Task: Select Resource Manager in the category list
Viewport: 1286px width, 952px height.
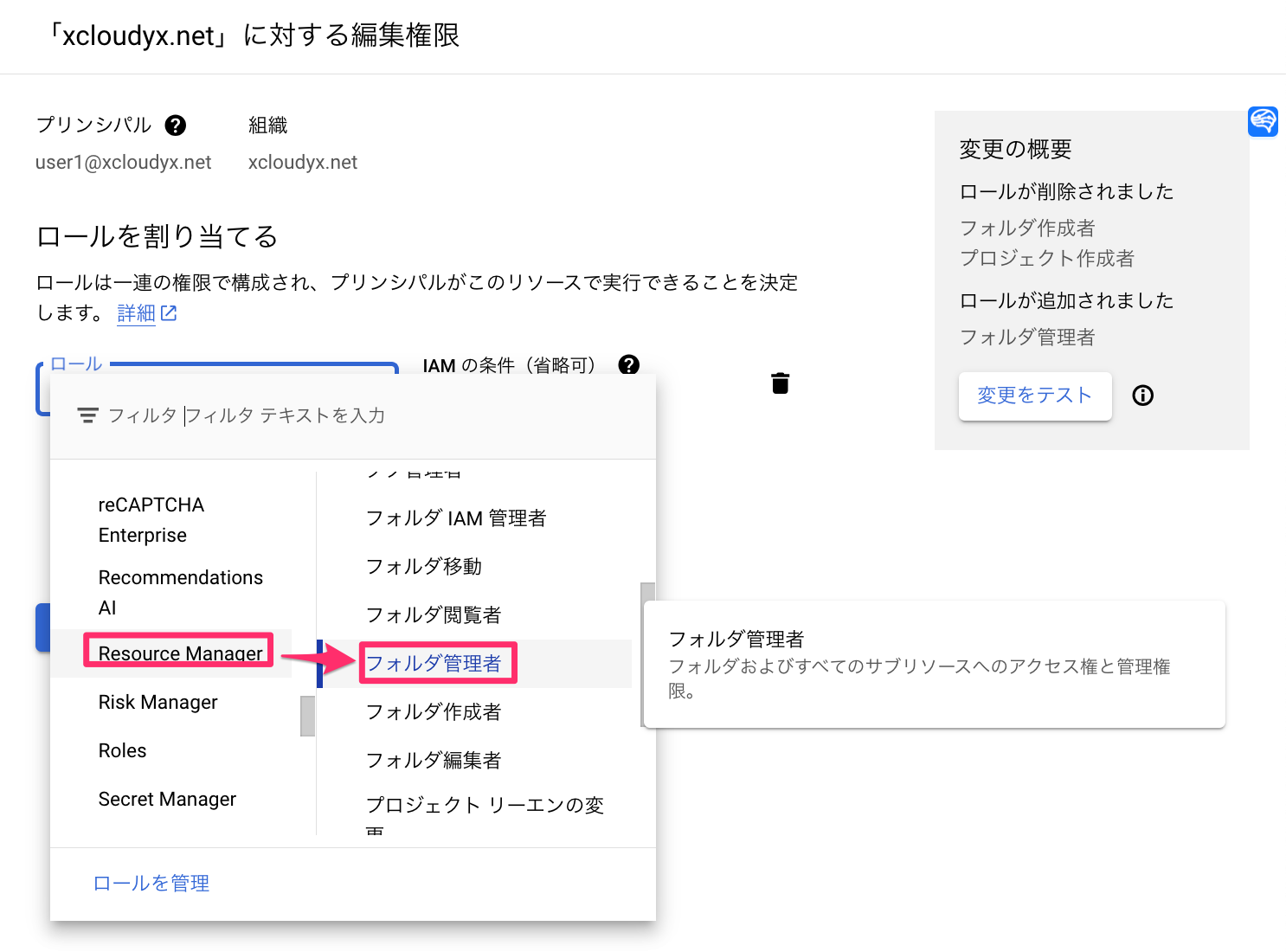Action: point(180,653)
